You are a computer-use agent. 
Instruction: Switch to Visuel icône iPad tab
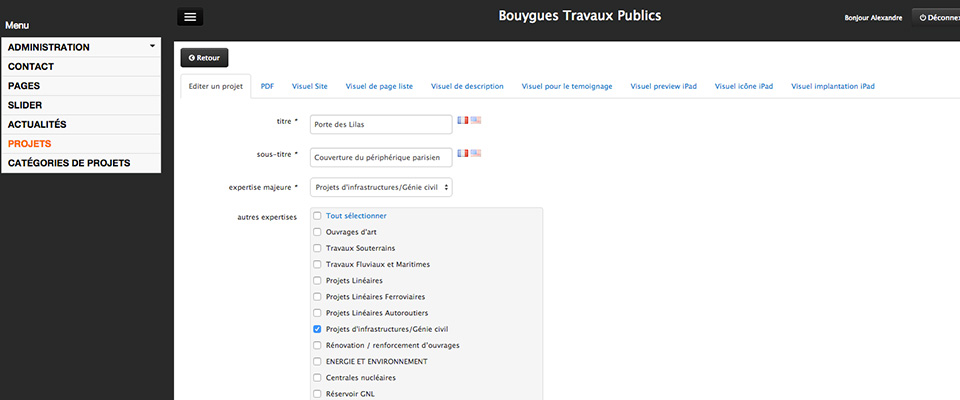pyautogui.click(x=744, y=86)
